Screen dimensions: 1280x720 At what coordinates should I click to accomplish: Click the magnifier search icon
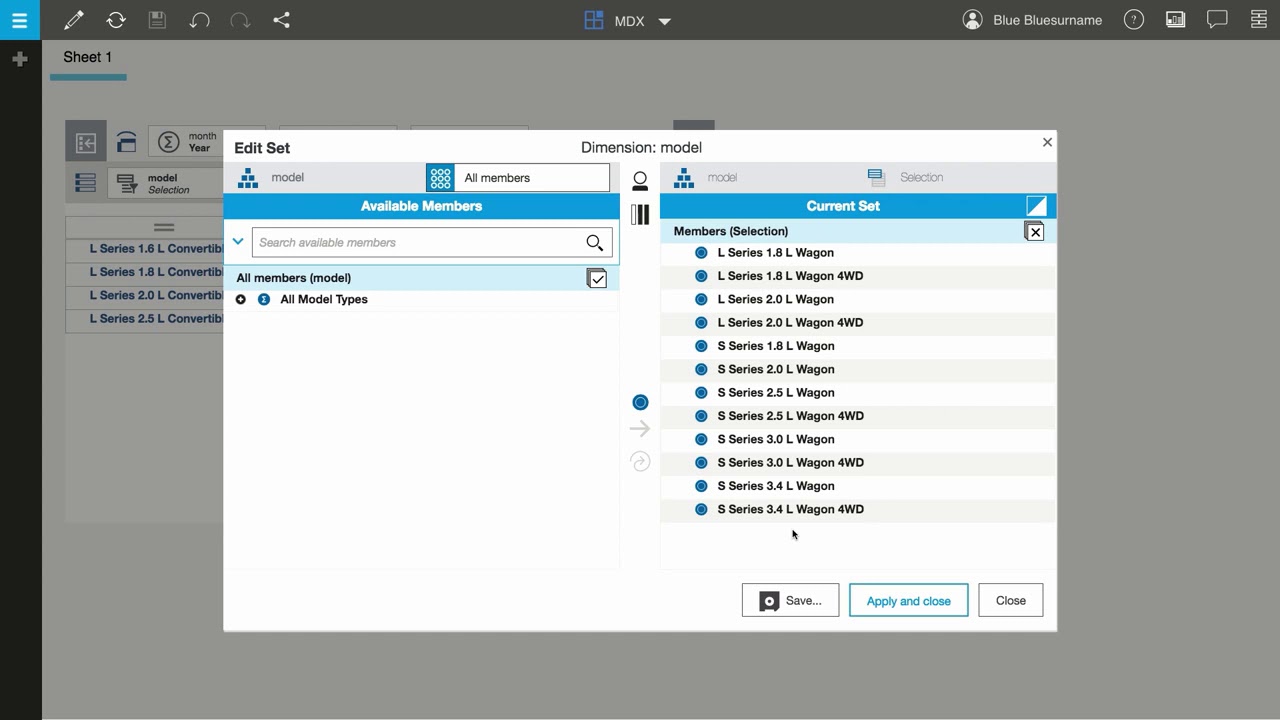click(x=595, y=242)
